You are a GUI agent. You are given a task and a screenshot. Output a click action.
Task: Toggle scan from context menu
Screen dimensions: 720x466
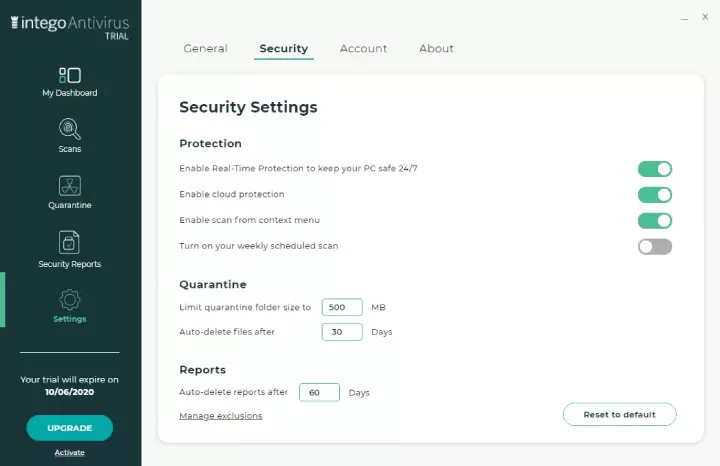point(655,220)
